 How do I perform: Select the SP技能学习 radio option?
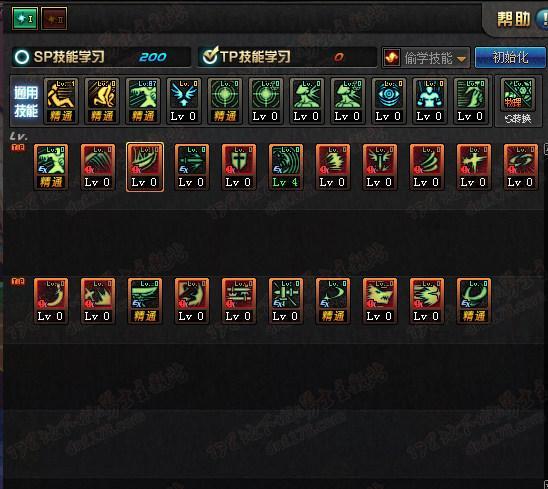[22, 57]
